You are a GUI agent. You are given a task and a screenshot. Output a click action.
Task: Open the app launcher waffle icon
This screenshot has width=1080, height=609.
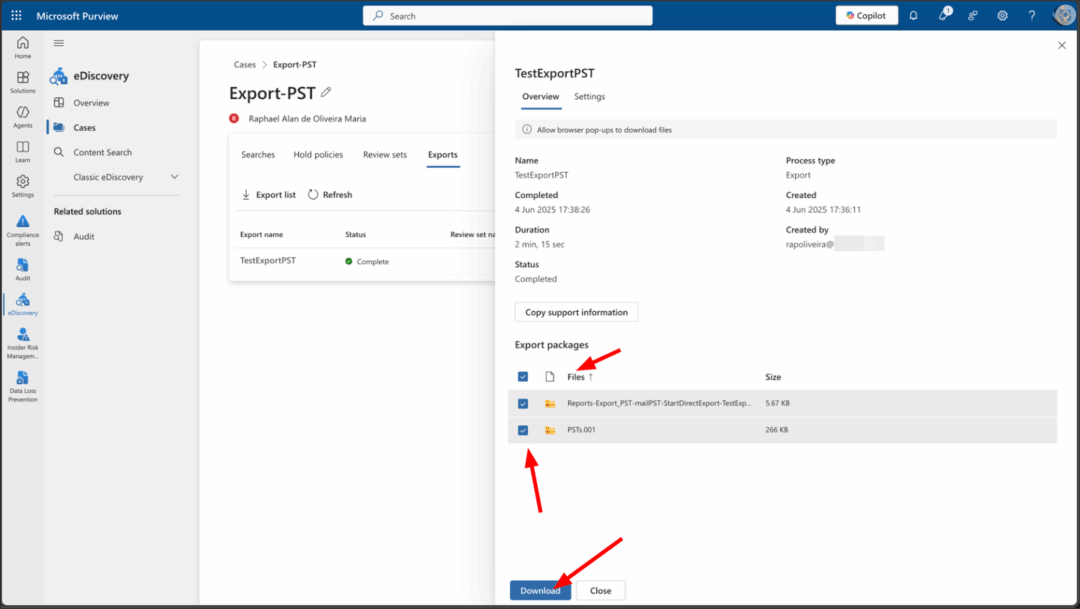17,15
